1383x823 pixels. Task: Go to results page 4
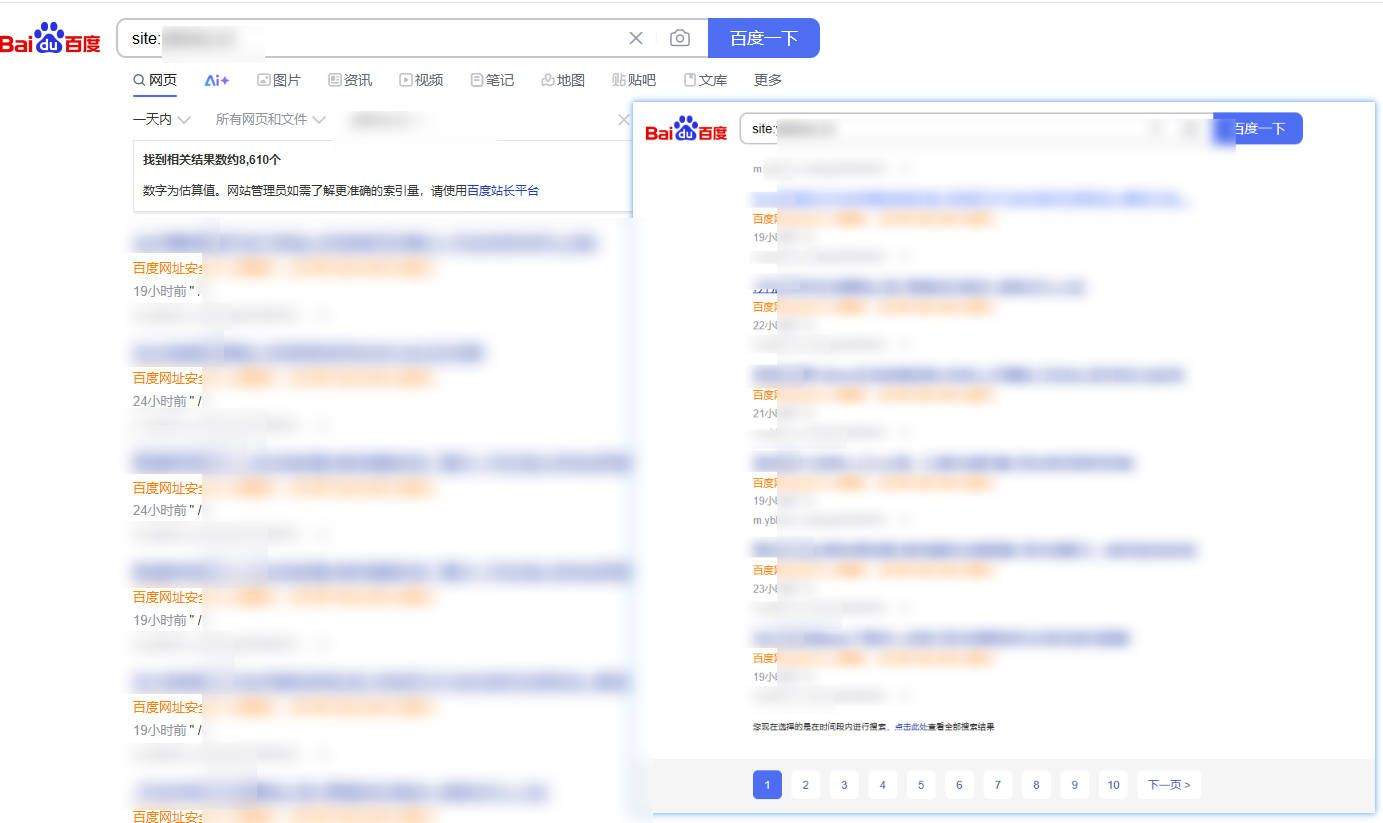pyautogui.click(x=882, y=785)
